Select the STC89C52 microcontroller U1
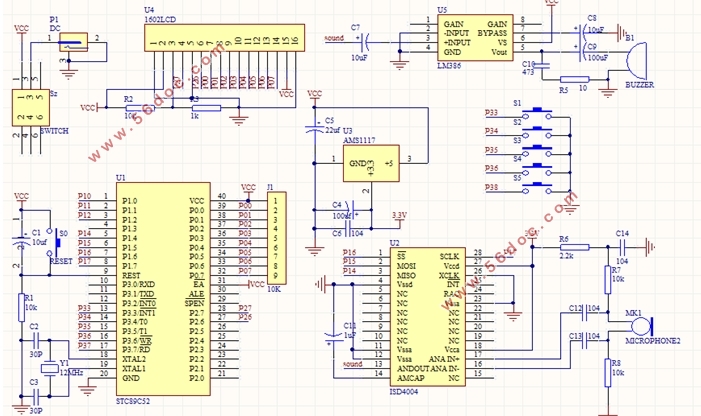Screen dimensions: 701x416 [x=163, y=289]
